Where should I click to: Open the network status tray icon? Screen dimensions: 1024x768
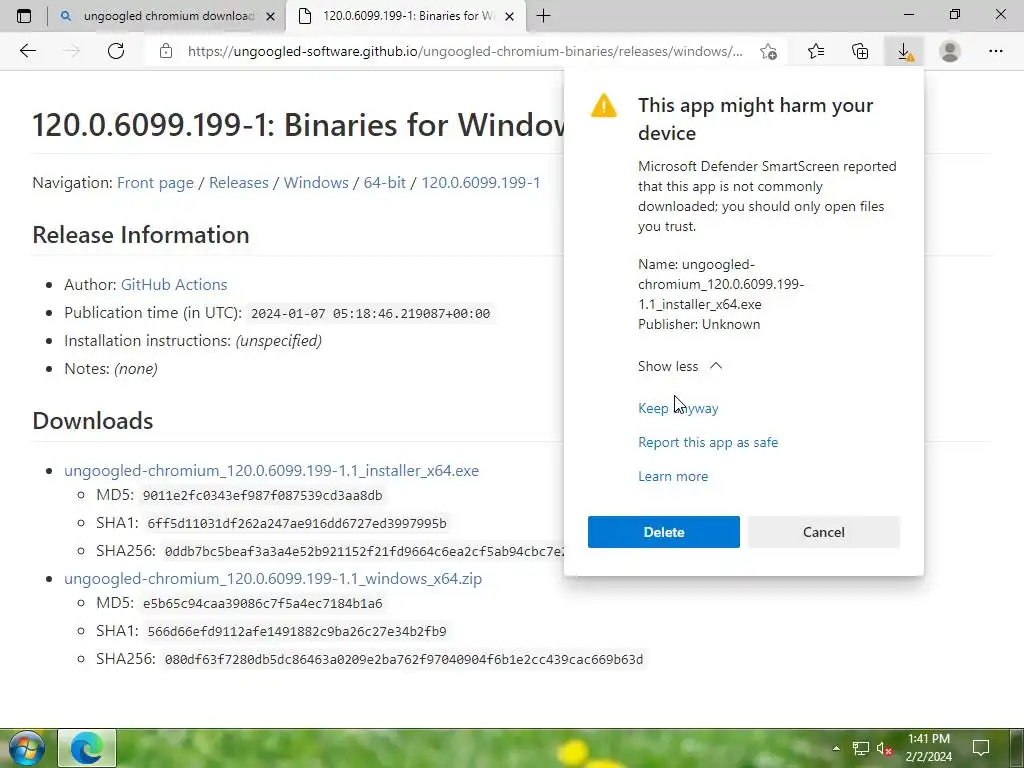pos(861,748)
